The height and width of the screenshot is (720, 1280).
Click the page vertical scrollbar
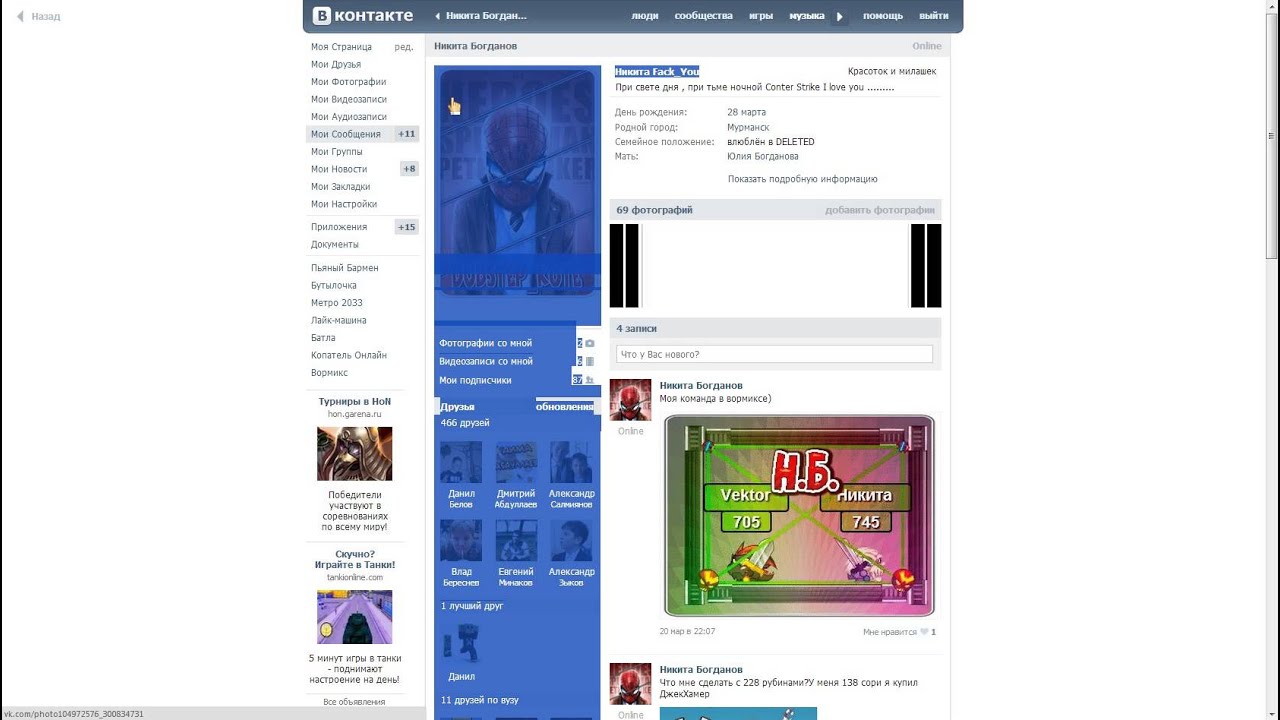click(x=1272, y=135)
